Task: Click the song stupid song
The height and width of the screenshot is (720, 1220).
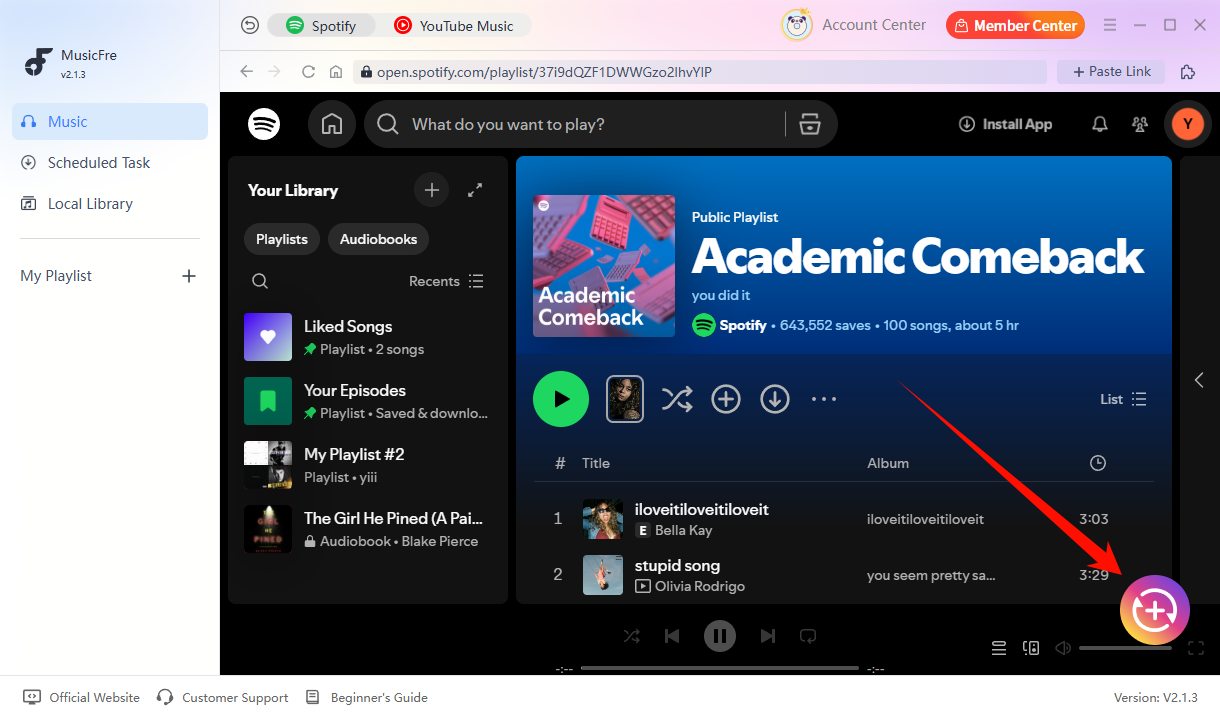Action: (677, 565)
